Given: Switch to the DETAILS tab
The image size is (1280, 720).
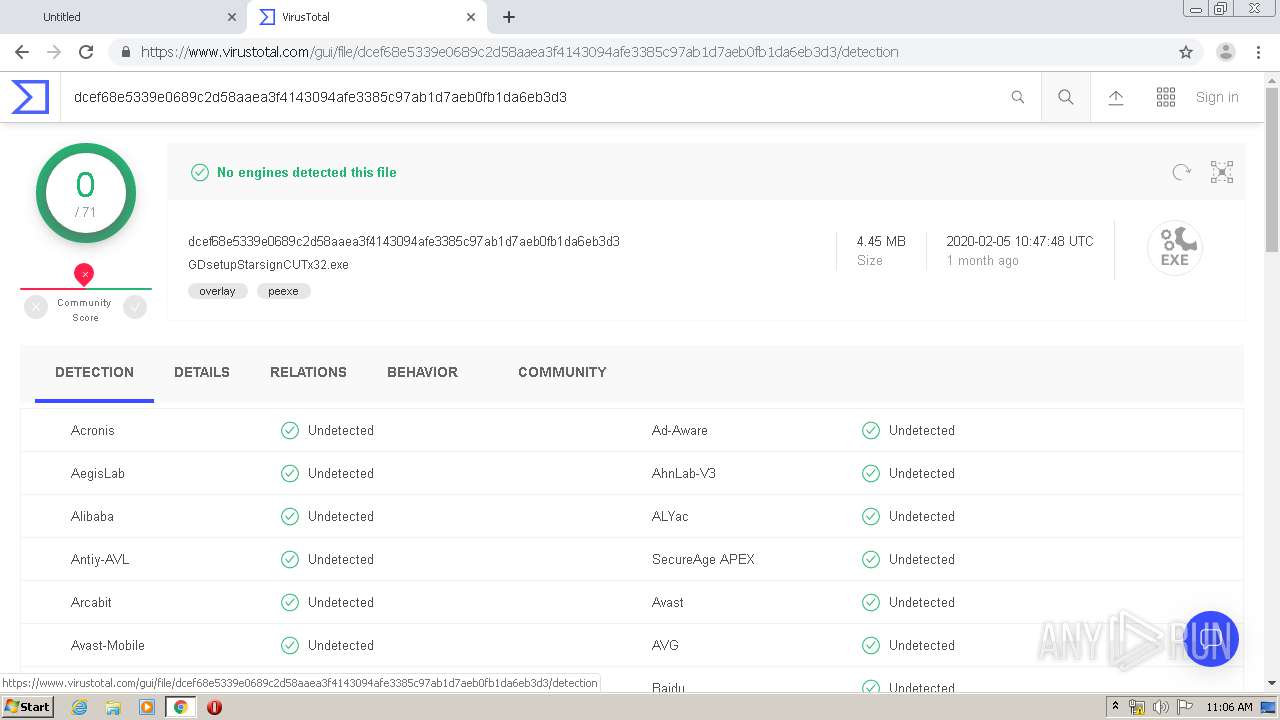Looking at the screenshot, I should click(202, 372).
